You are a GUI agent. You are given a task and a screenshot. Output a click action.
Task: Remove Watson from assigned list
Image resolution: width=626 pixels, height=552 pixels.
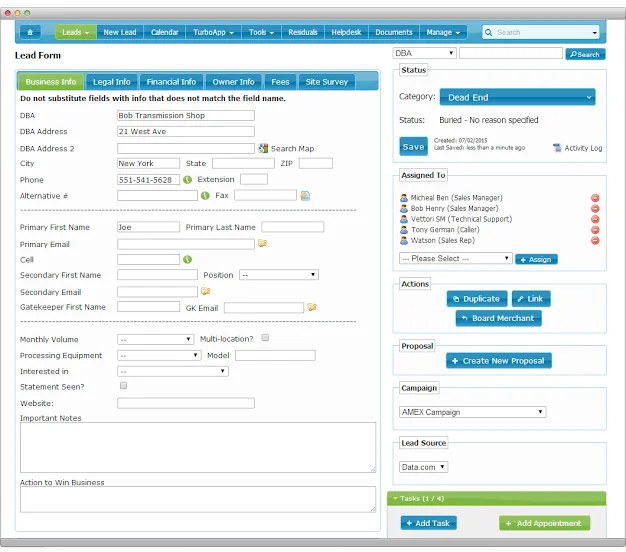click(x=595, y=241)
